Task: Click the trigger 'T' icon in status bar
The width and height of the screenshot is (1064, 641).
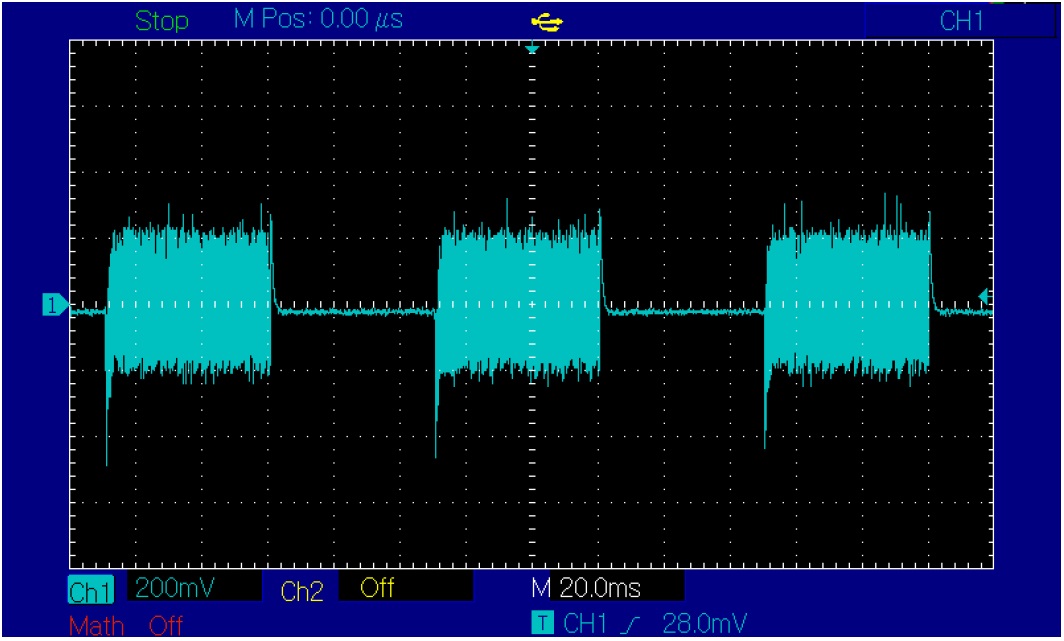Action: point(542,624)
